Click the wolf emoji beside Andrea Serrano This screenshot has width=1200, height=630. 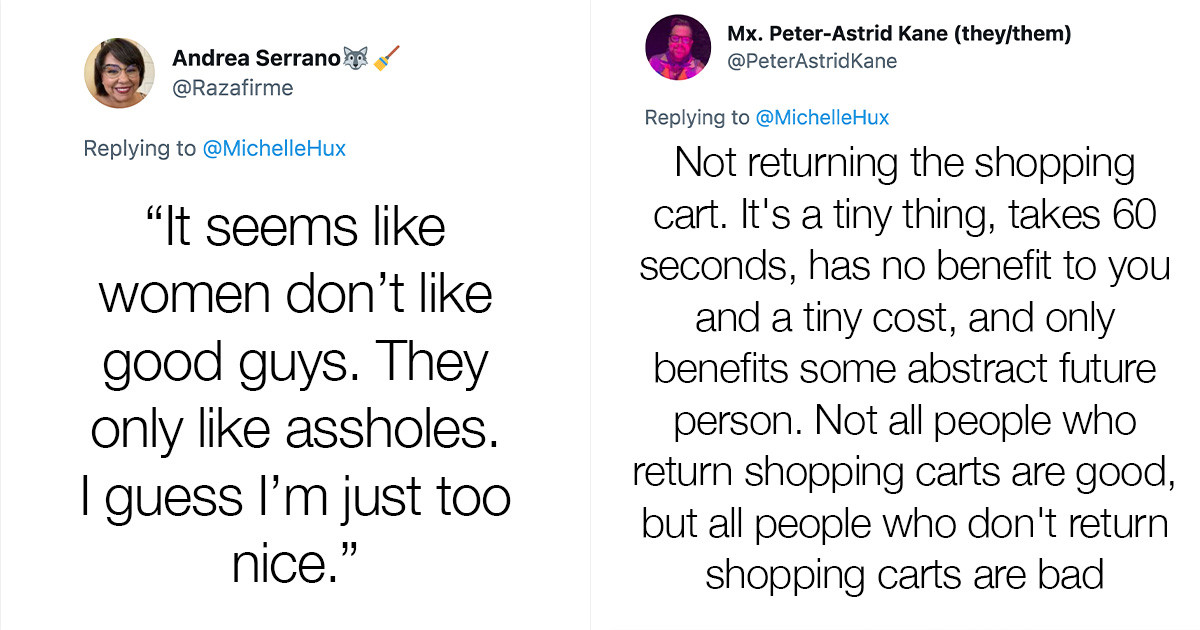pos(356,58)
